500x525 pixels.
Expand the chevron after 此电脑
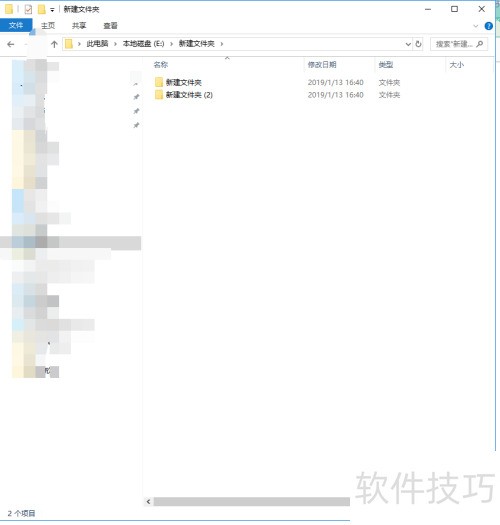115,44
